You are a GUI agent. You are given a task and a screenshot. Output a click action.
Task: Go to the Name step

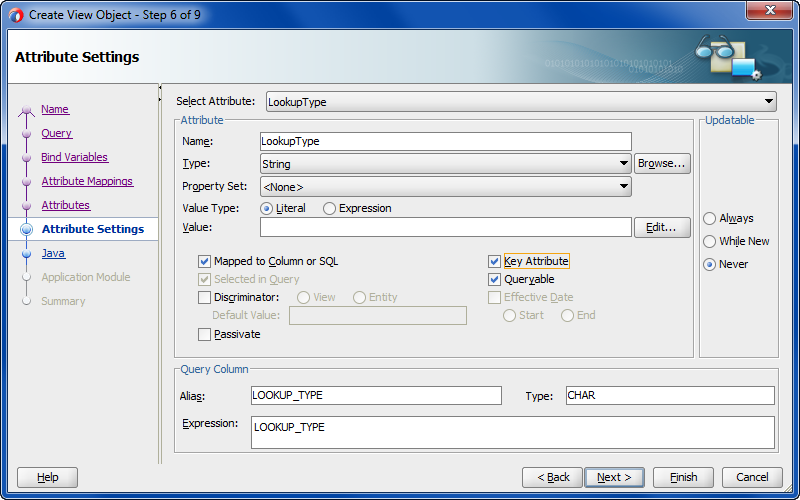point(55,109)
